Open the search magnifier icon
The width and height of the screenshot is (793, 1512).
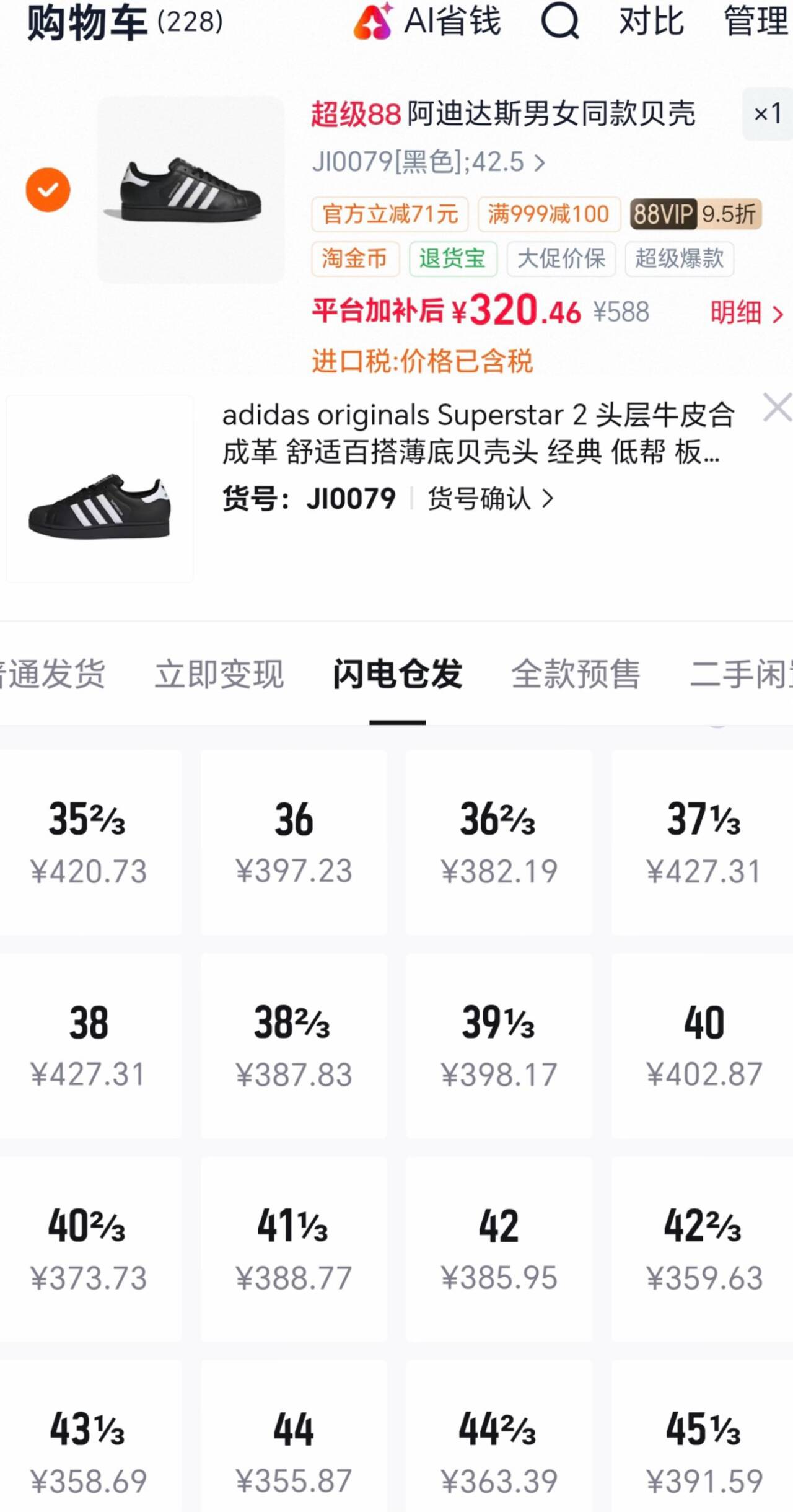tap(559, 20)
